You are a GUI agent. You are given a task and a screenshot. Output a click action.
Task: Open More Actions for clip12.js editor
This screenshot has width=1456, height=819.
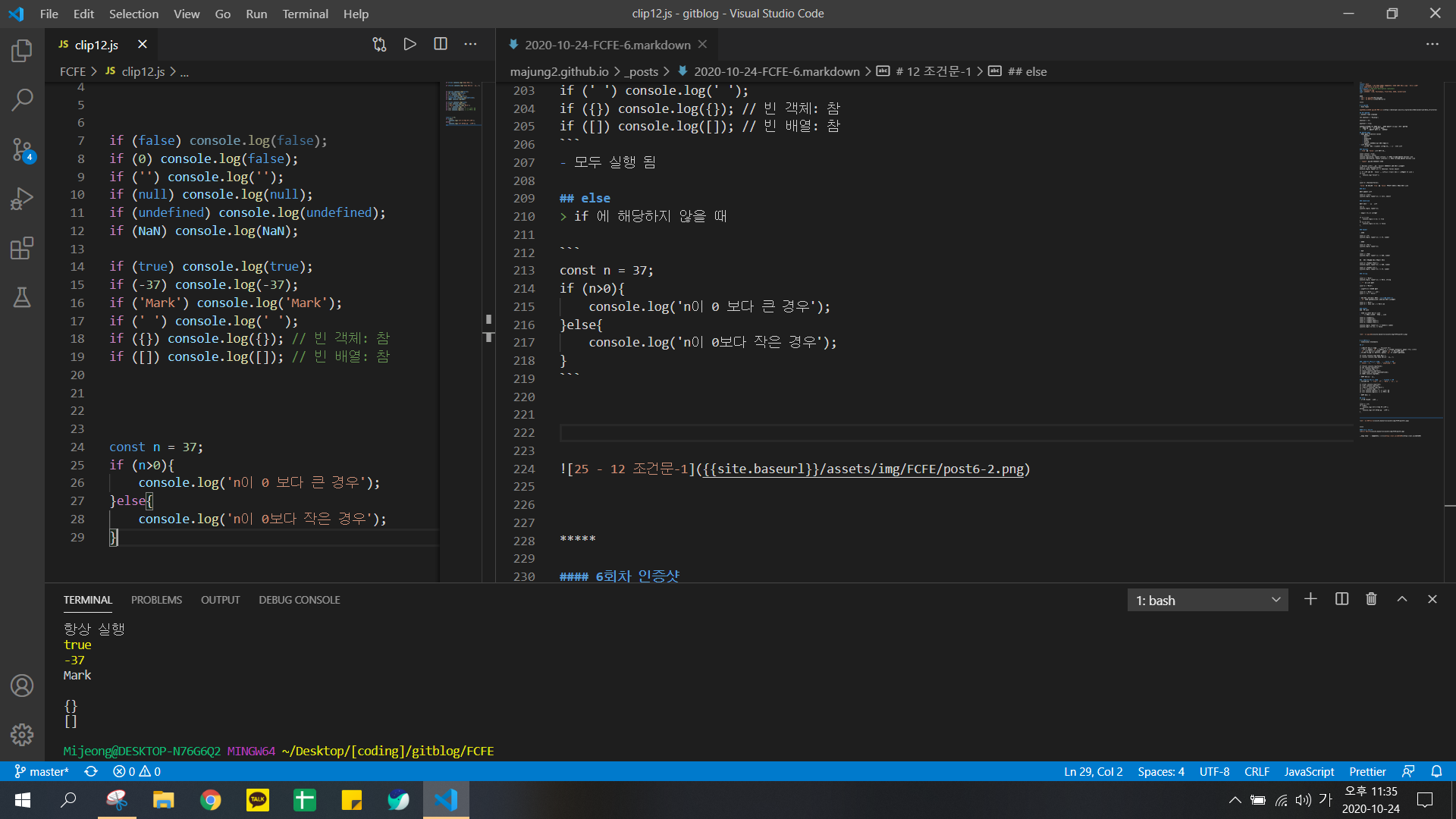471,45
